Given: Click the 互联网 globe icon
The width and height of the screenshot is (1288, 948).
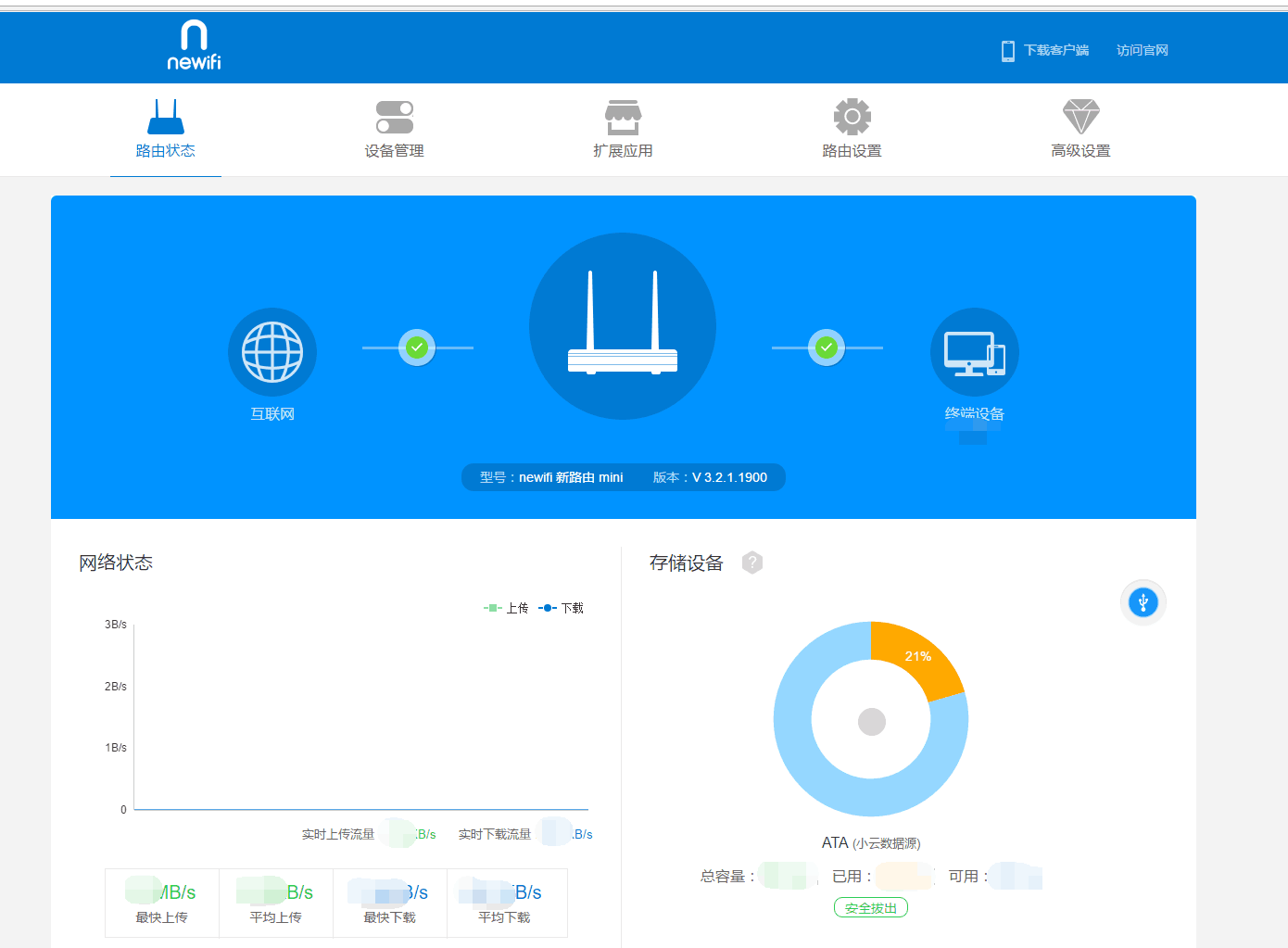Looking at the screenshot, I should (272, 352).
